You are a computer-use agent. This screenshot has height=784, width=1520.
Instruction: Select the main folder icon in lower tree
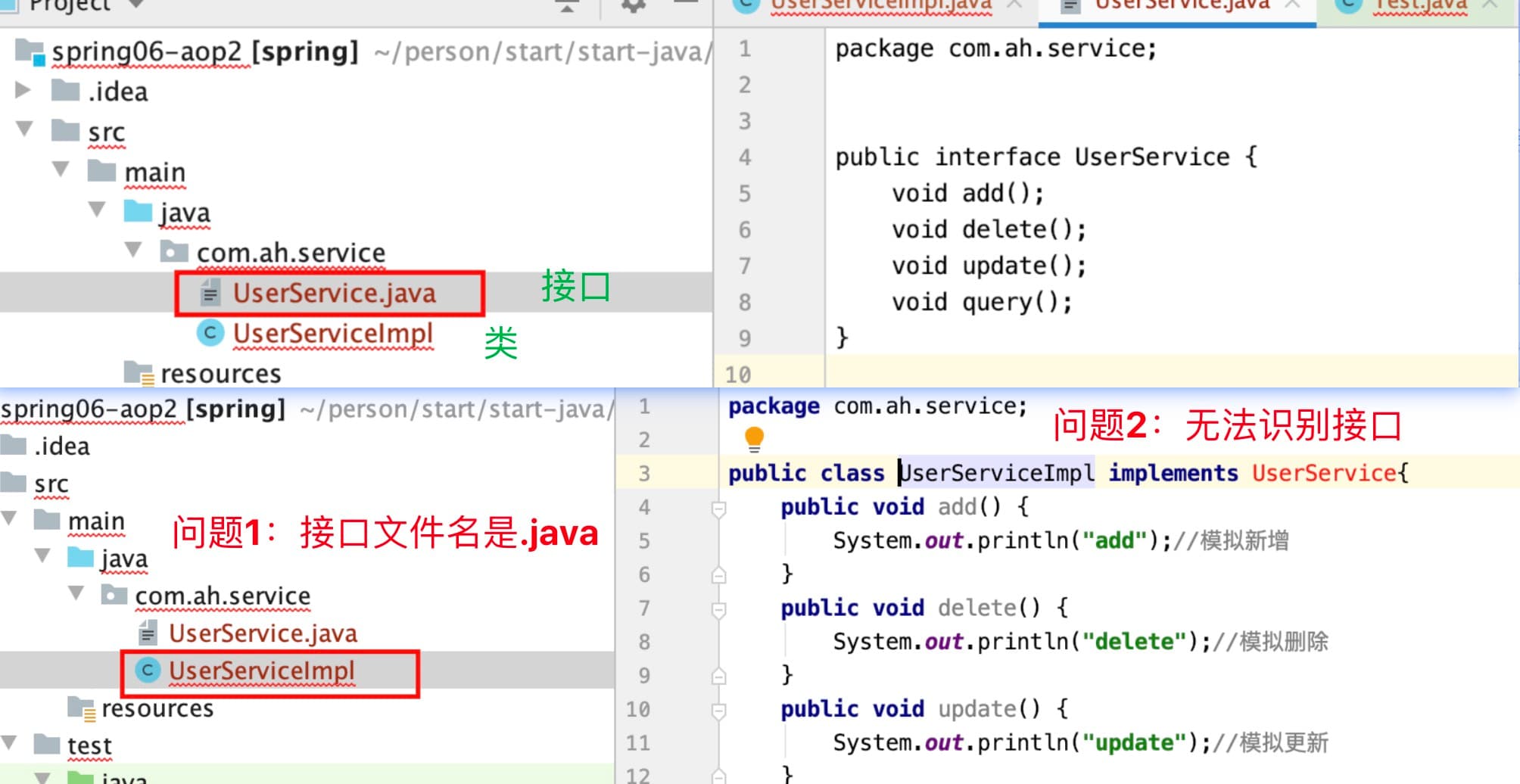pyautogui.click(x=47, y=520)
